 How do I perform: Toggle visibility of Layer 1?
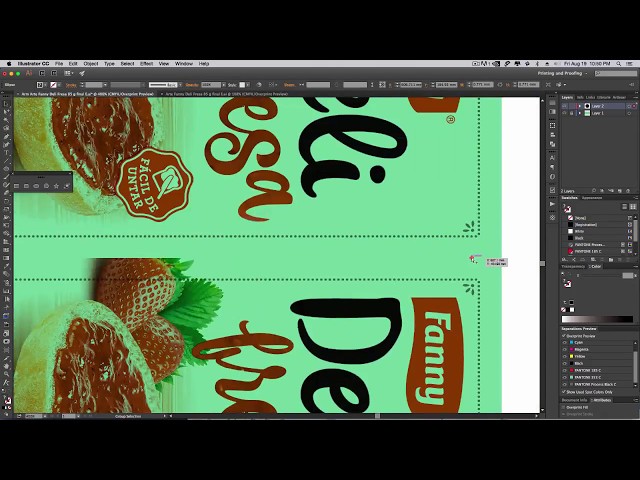[564, 113]
